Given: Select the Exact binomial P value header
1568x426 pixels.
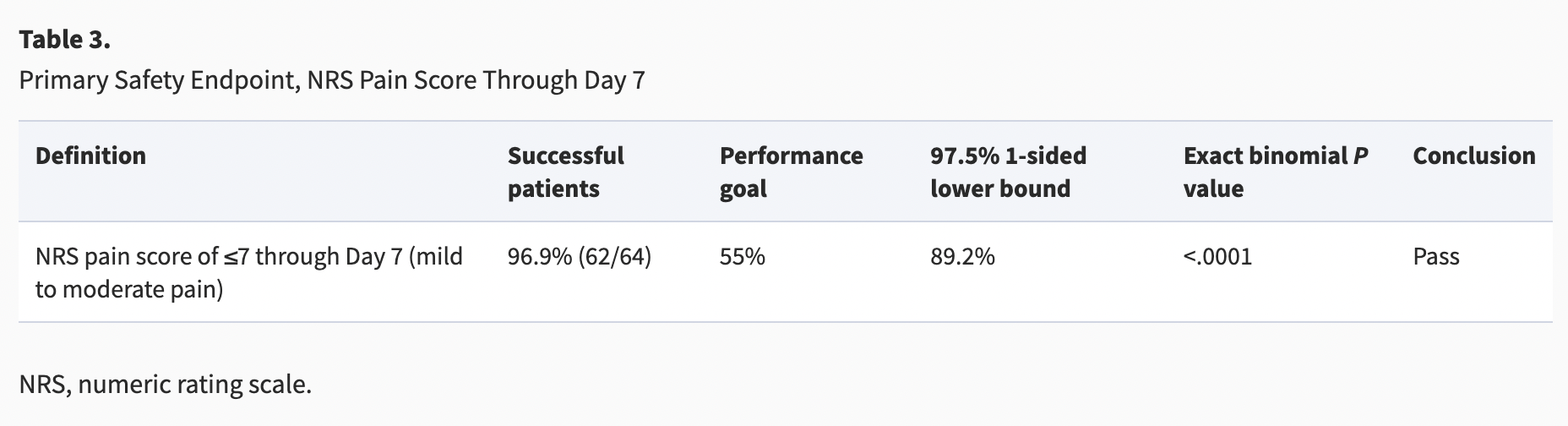Looking at the screenshot, I should coord(1275,172).
